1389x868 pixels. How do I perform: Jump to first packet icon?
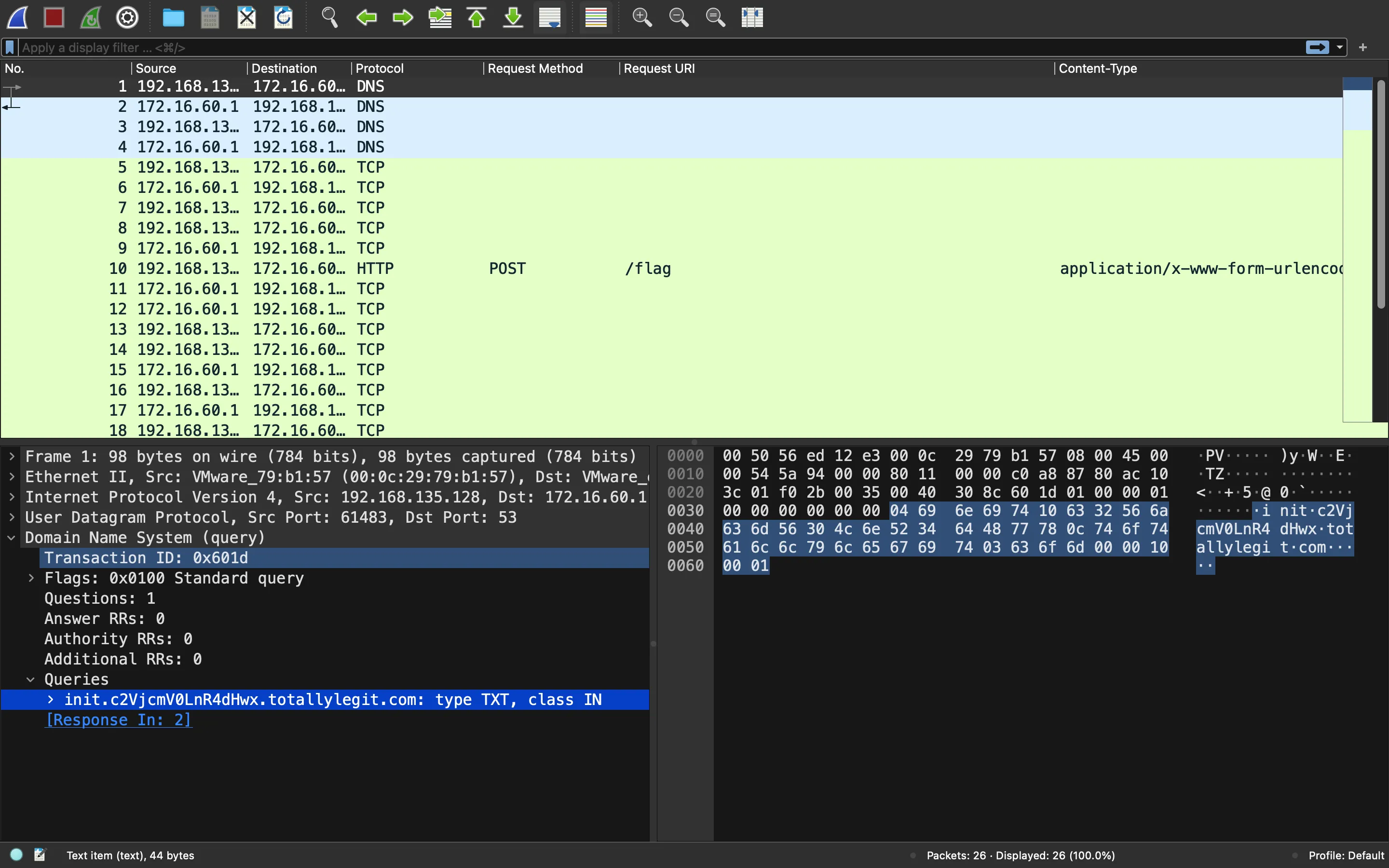477,17
